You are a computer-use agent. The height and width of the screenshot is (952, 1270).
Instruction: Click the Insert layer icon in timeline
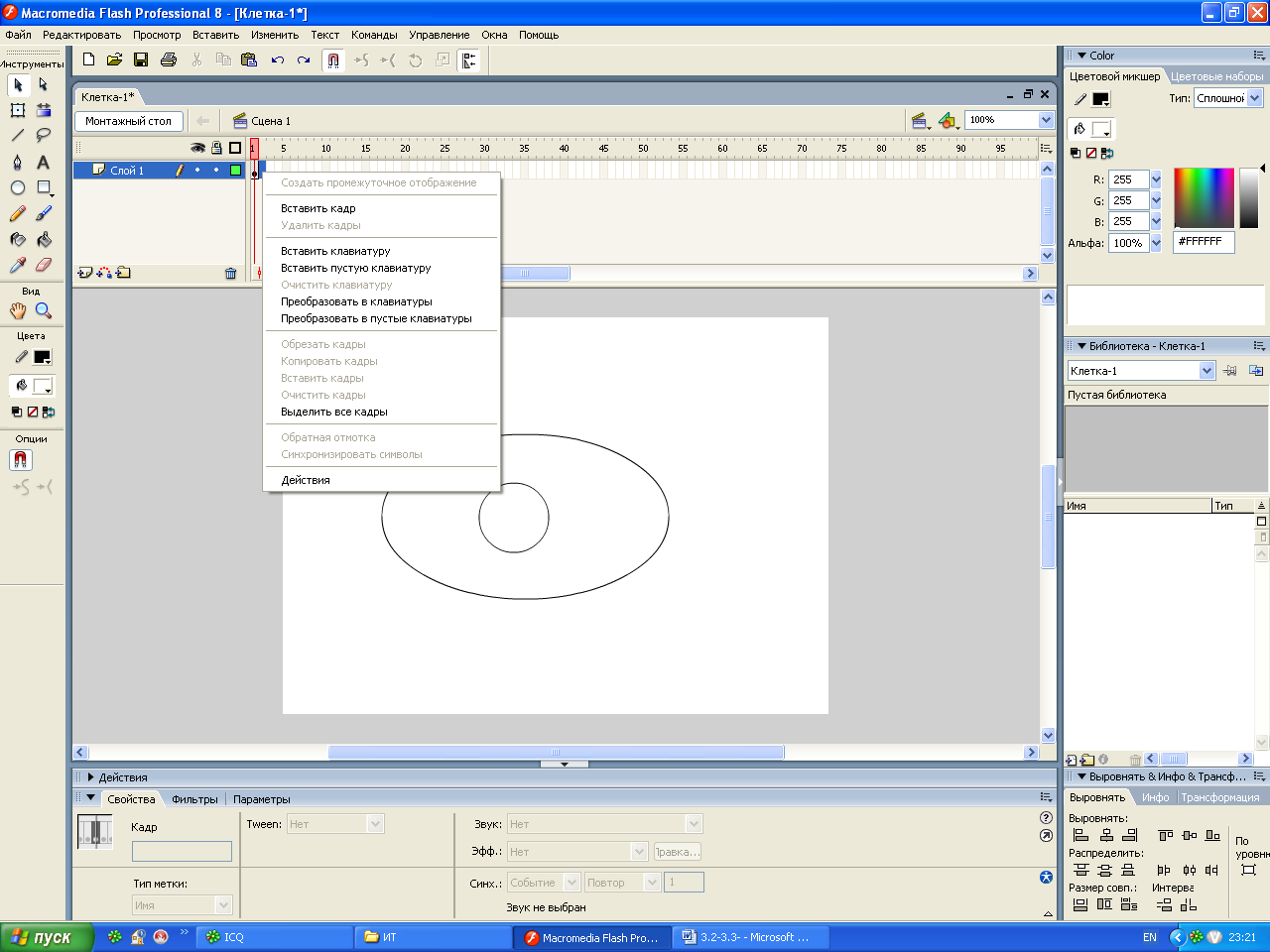(x=85, y=273)
